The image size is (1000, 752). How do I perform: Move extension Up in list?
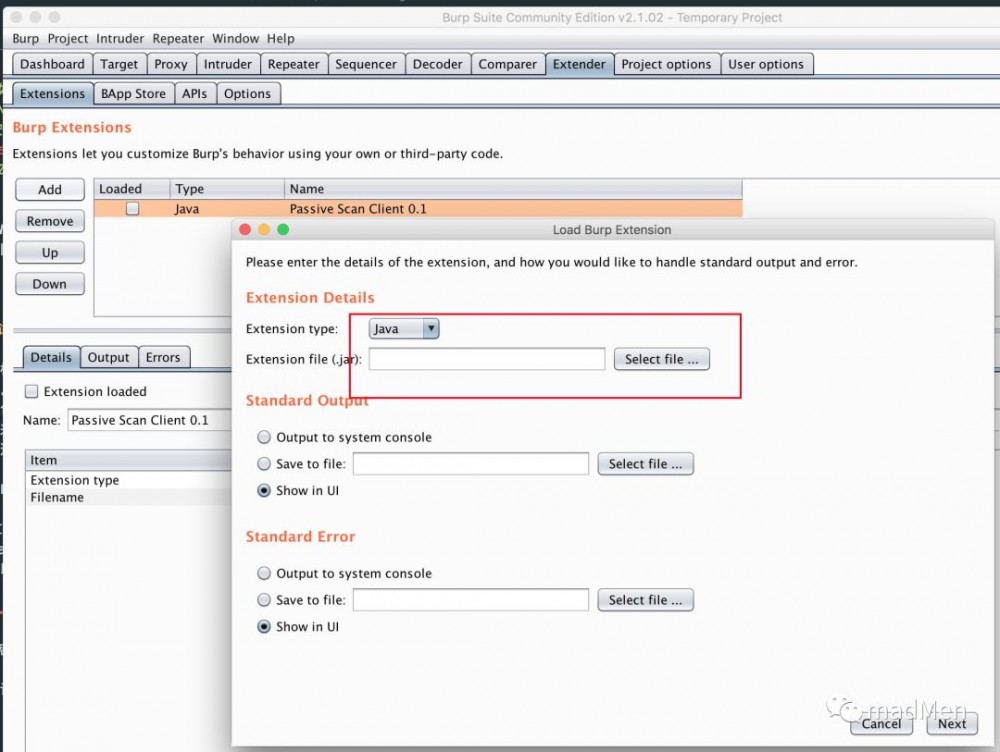(50, 253)
